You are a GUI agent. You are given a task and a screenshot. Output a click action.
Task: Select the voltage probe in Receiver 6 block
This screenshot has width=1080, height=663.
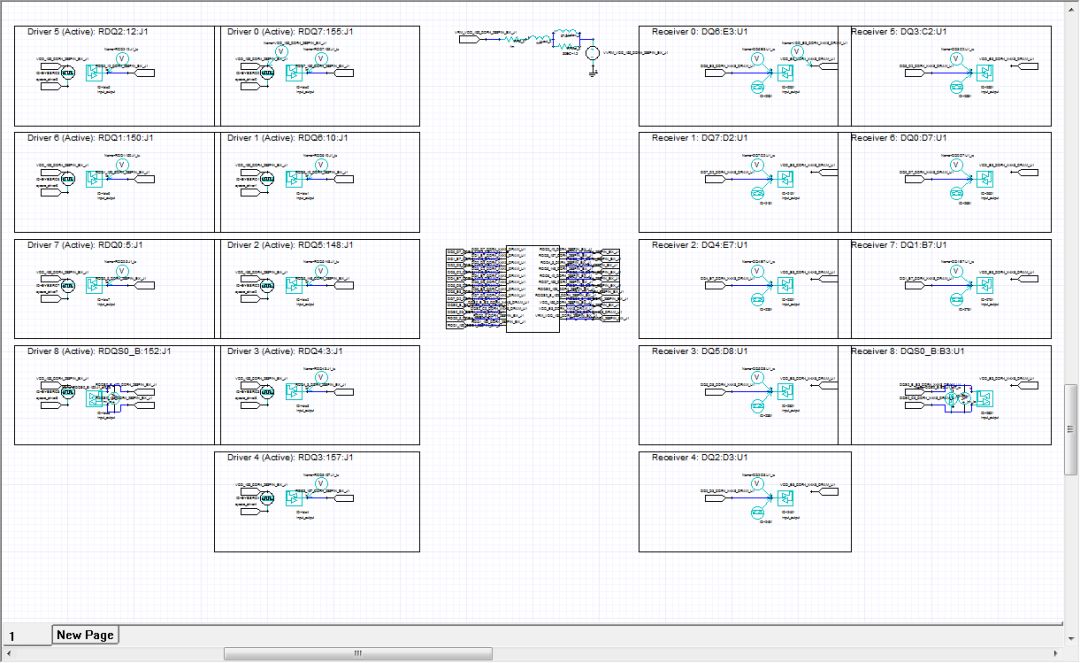tap(956, 165)
